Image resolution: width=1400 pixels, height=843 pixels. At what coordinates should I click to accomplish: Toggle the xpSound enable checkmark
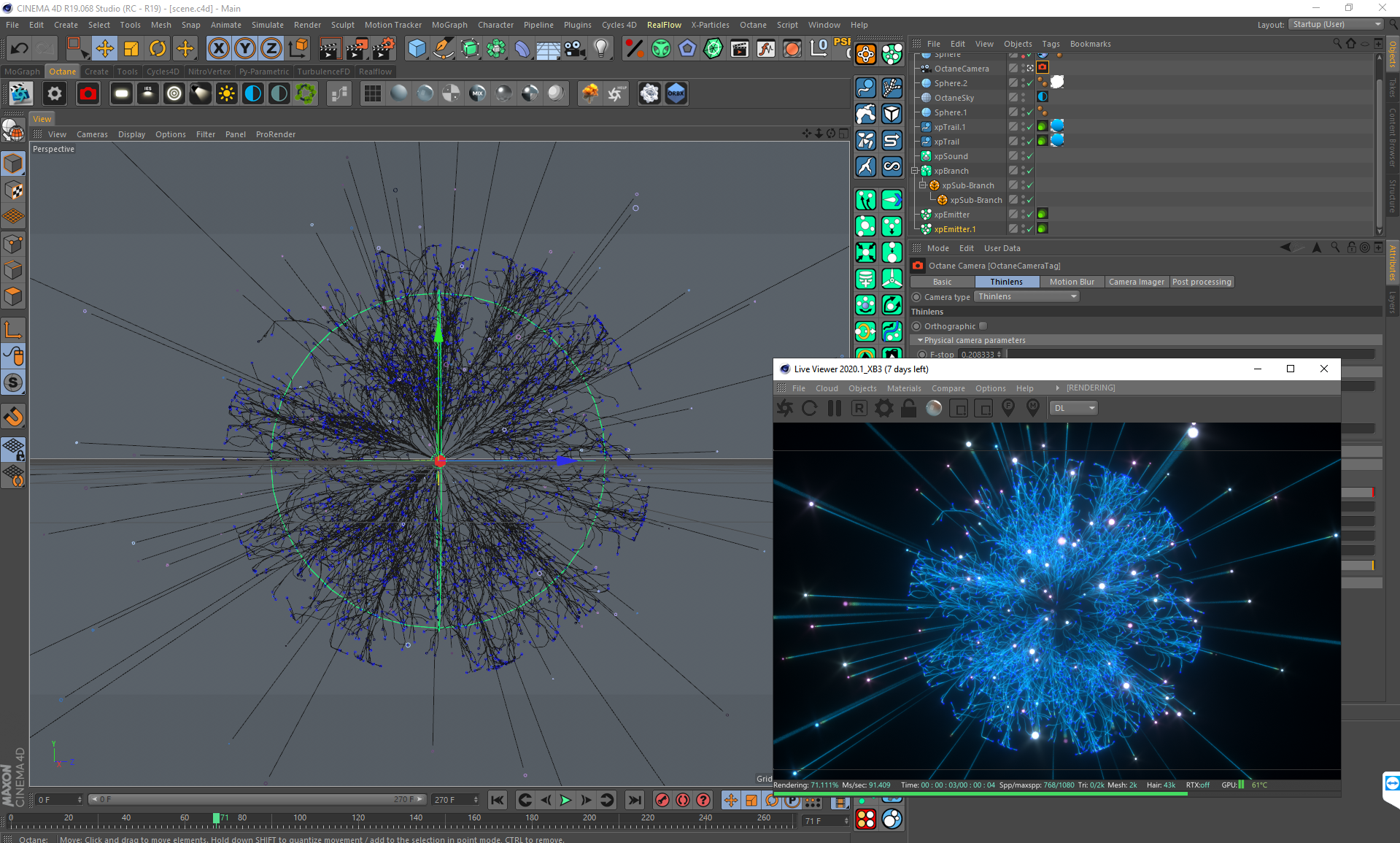click(1029, 156)
